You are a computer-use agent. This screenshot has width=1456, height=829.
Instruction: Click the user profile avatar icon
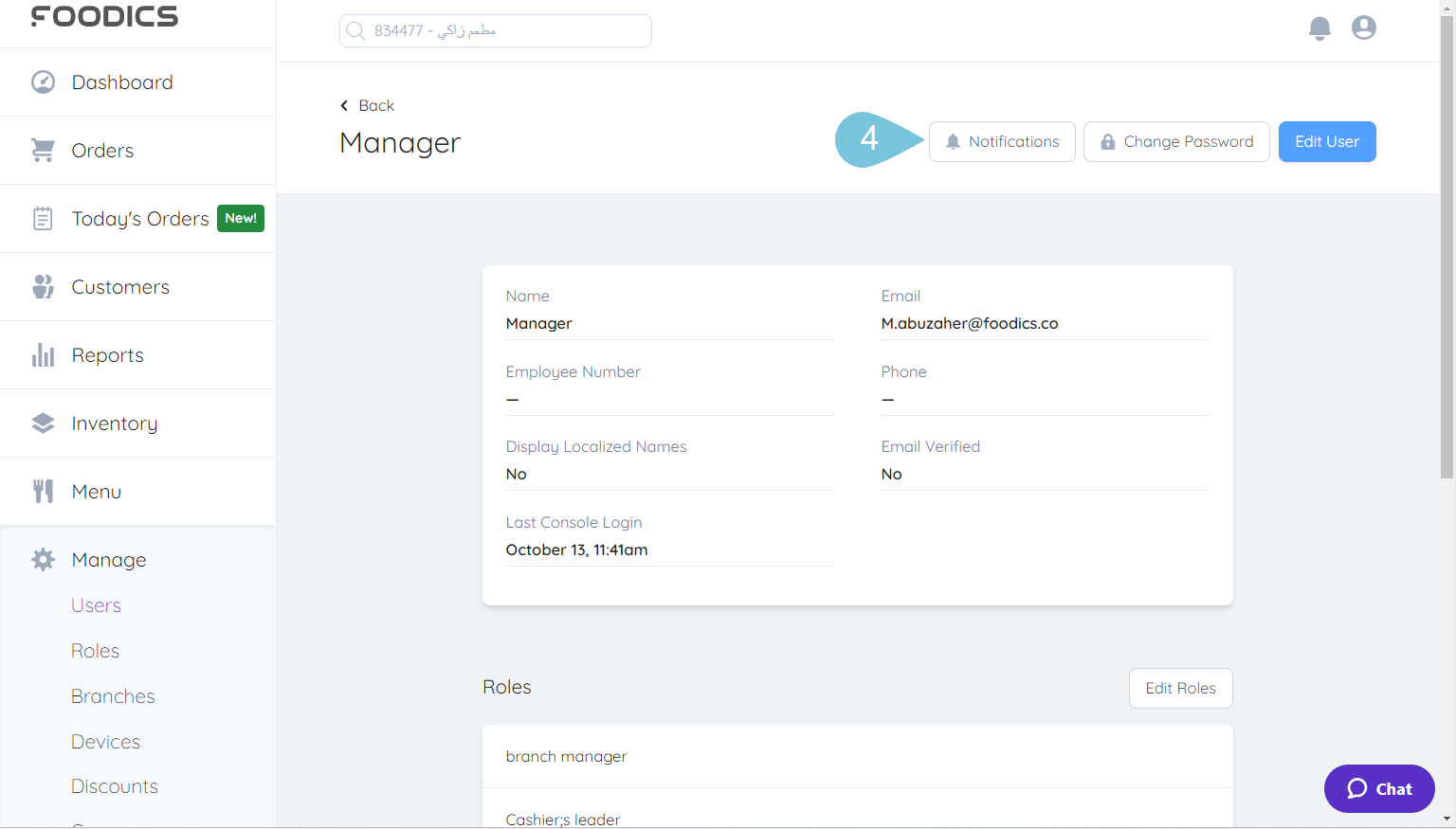pos(1363,27)
